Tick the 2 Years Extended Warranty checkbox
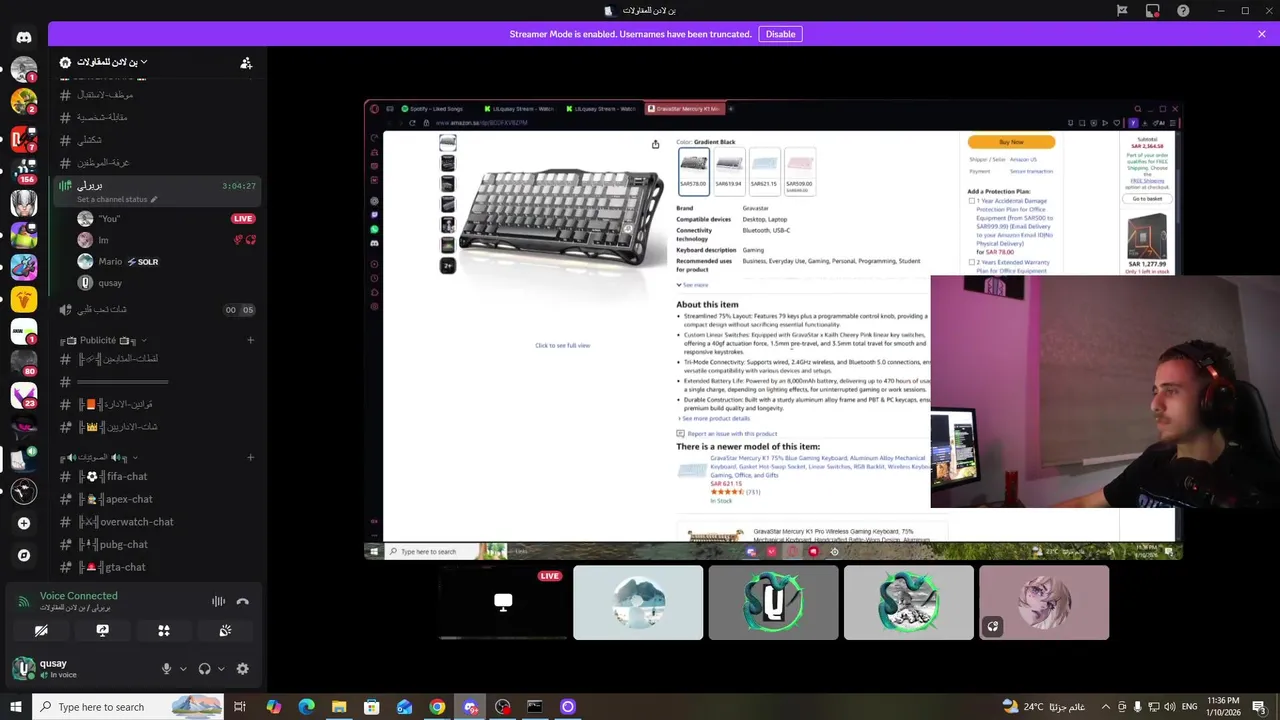The height and width of the screenshot is (720, 1280). click(972, 263)
